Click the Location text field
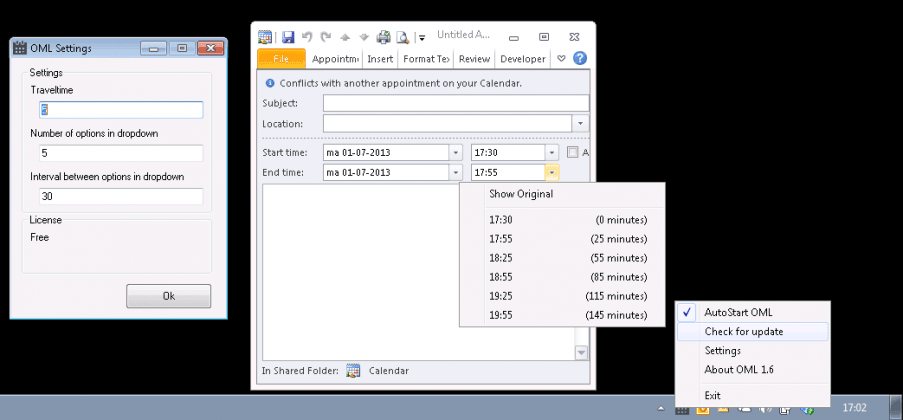Image resolution: width=903 pixels, height=420 pixels. point(447,124)
